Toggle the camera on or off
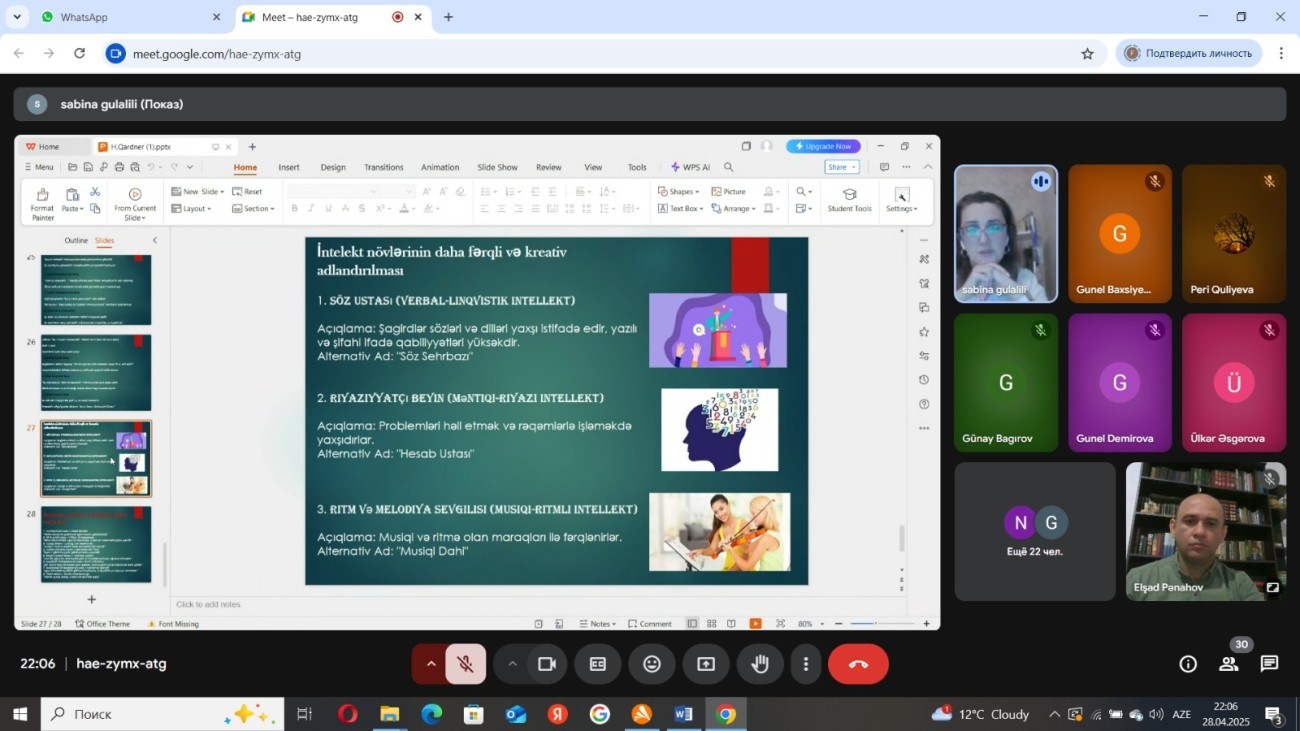Image resolution: width=1300 pixels, height=731 pixels. tap(547, 664)
